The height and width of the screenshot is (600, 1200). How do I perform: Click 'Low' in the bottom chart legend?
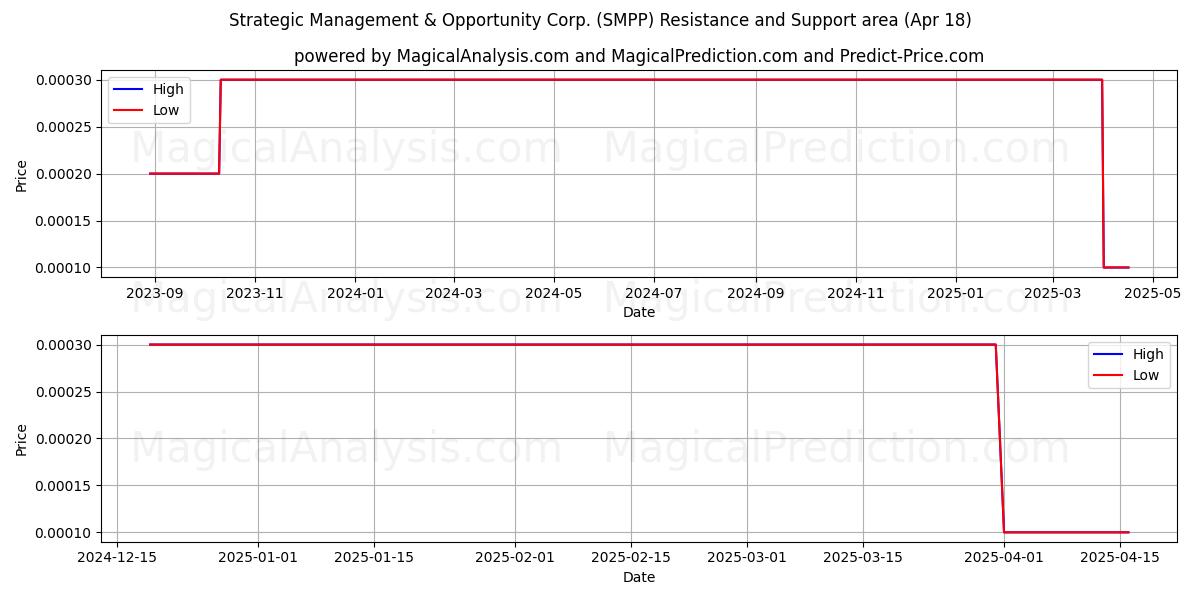1146,375
